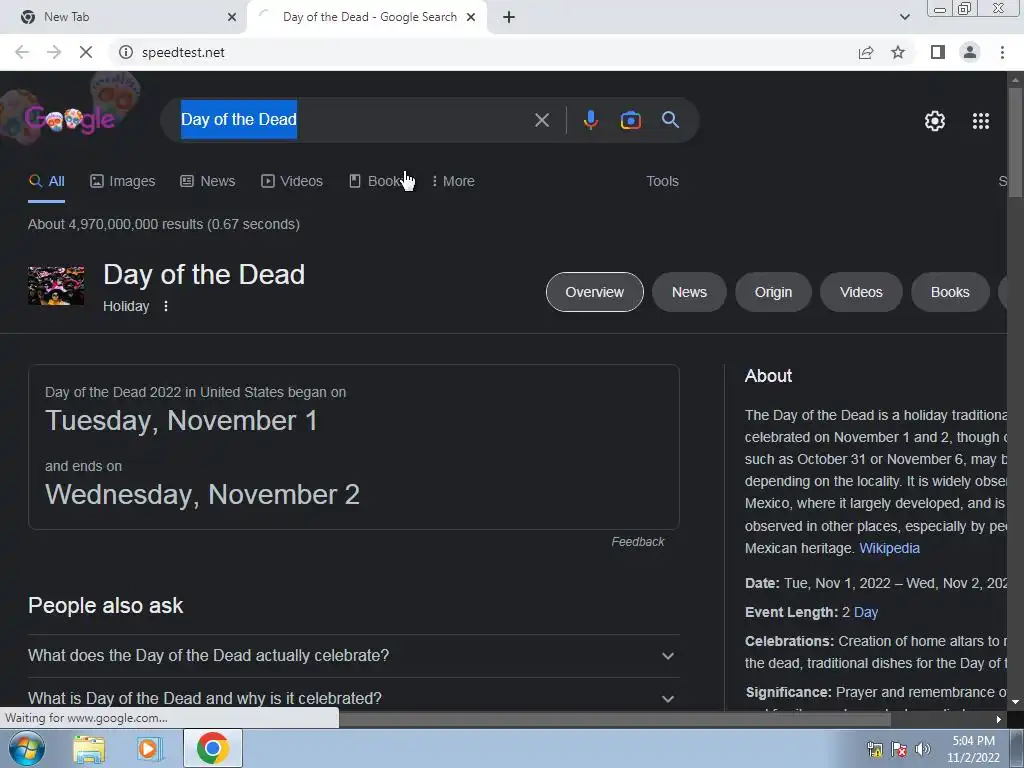Open the Chrome profile avatar
The height and width of the screenshot is (768, 1024).
(970, 52)
